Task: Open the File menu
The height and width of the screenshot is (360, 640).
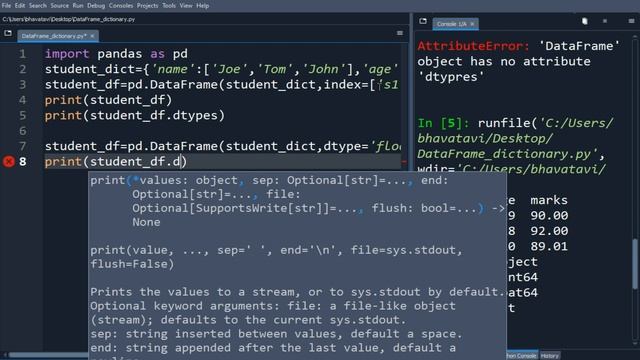Action: [6, 6]
